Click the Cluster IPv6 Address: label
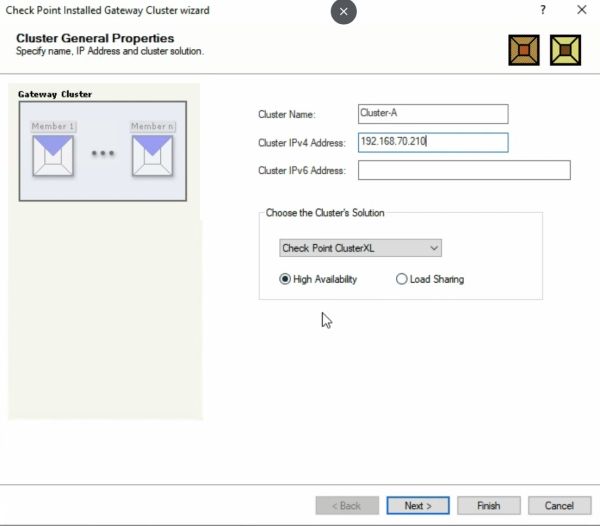Screen dimensions: 600x526 click(302, 170)
